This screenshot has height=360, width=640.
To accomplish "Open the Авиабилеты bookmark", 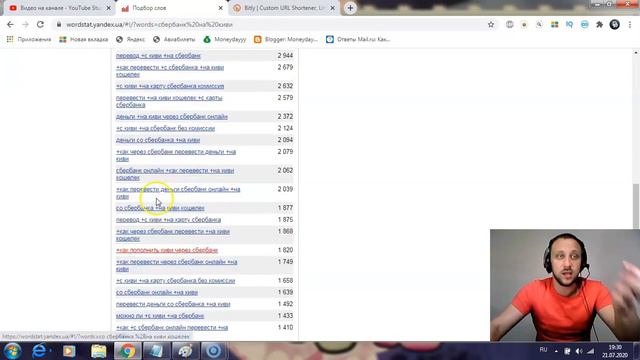I will (174, 39).
